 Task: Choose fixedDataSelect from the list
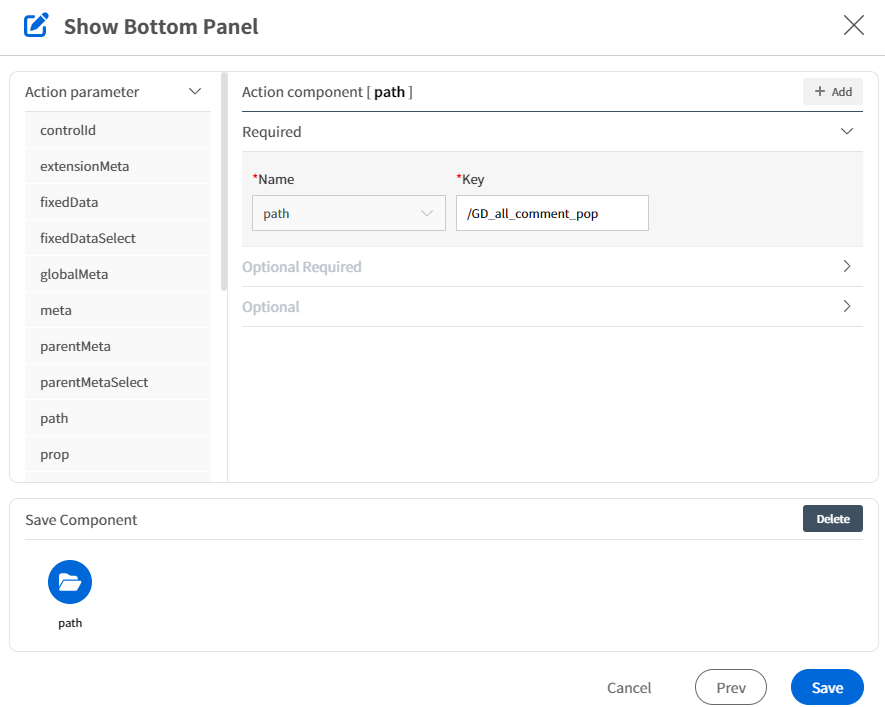[x=117, y=238]
